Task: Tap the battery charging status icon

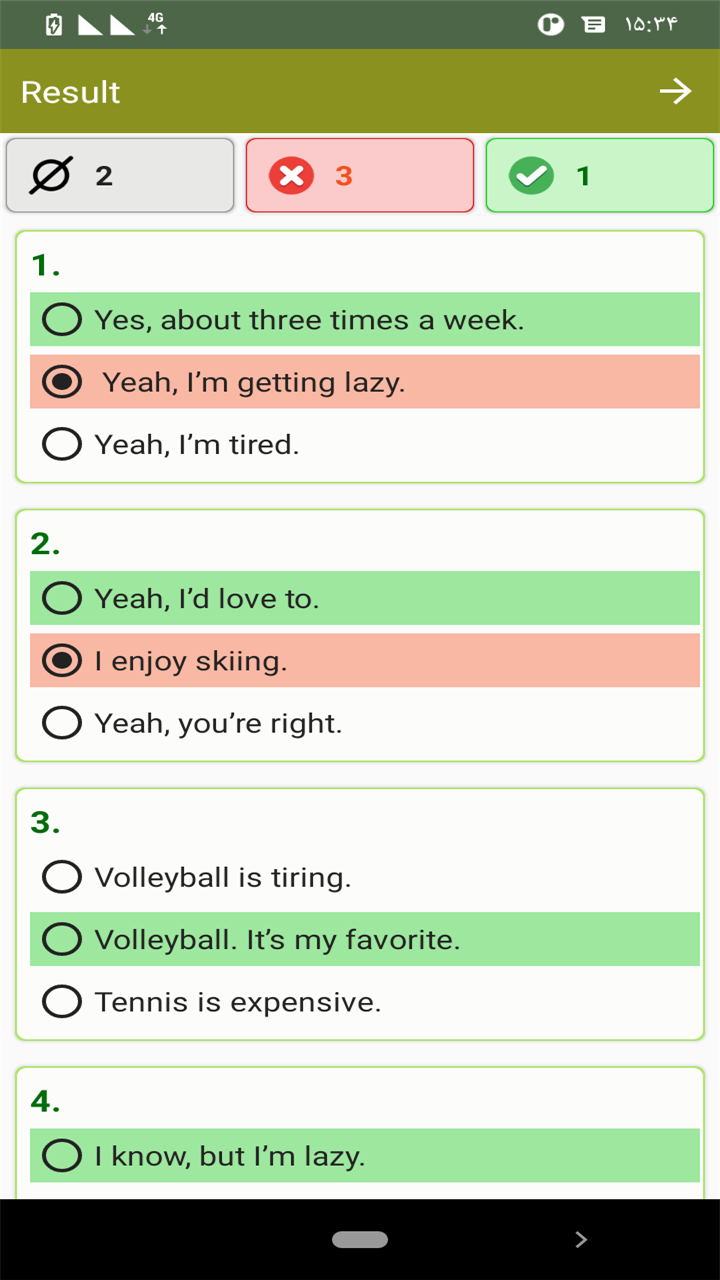Action: 55,25
